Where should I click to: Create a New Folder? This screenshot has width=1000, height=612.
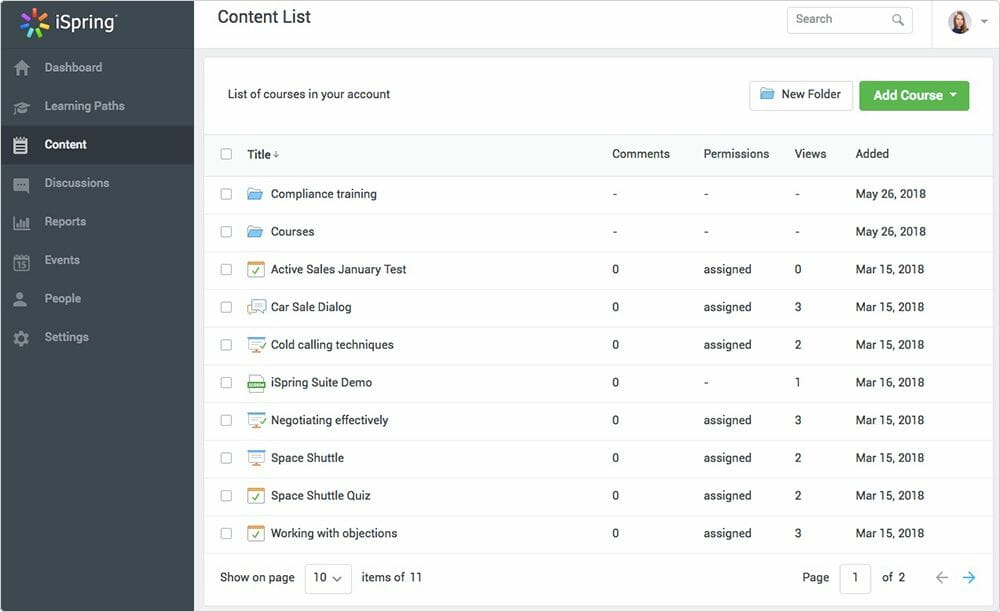click(800, 95)
